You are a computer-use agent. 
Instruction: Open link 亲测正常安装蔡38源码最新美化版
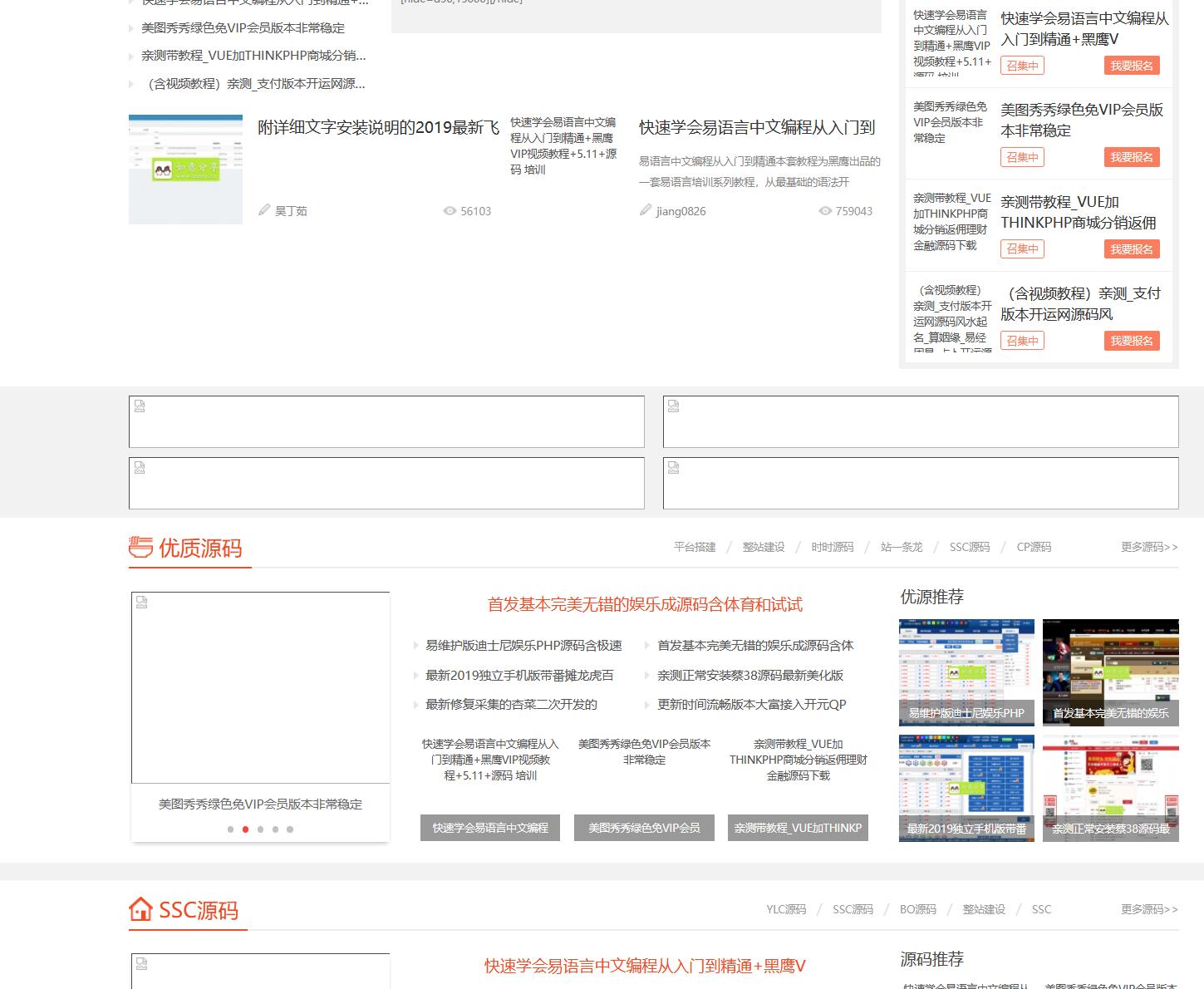pyautogui.click(x=750, y=676)
